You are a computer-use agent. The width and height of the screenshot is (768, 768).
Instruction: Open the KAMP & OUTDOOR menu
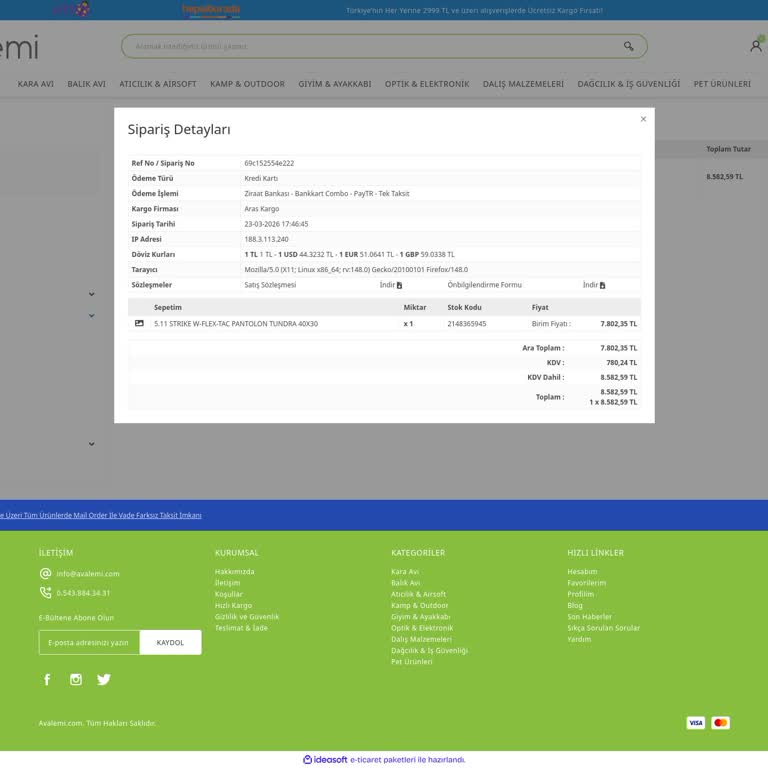[247, 84]
